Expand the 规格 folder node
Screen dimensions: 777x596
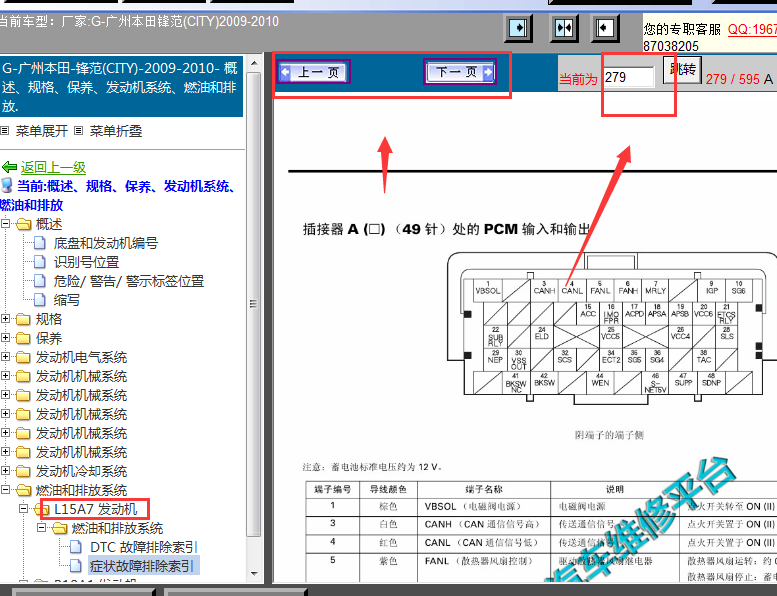tap(5, 319)
